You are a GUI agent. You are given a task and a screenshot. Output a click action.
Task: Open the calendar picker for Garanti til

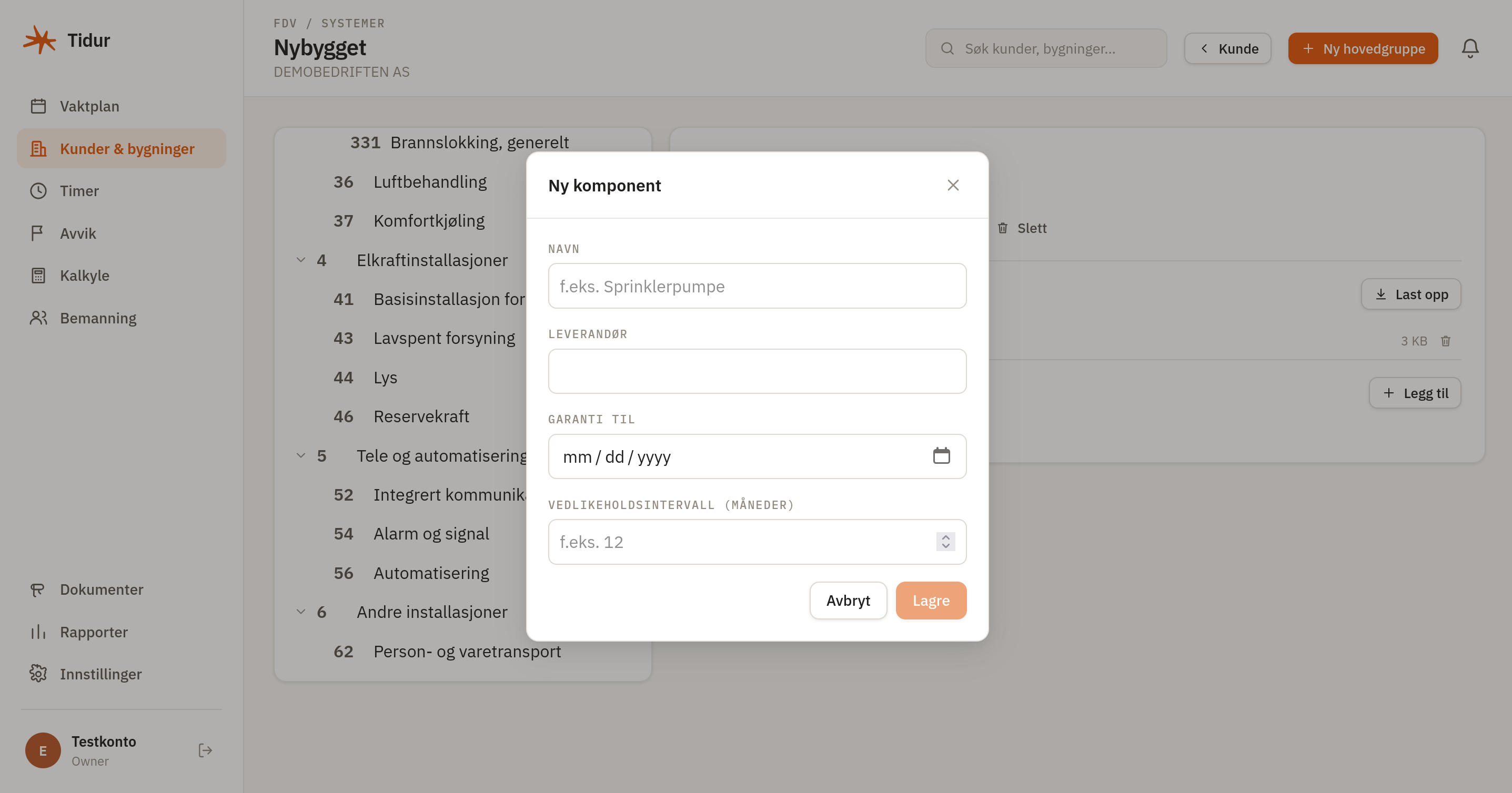tap(942, 456)
